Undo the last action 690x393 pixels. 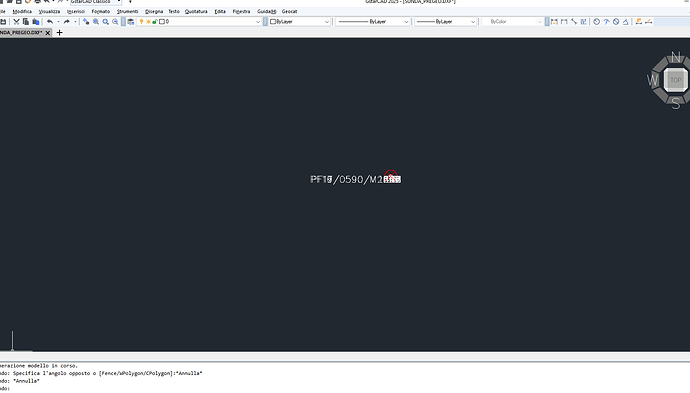[50, 22]
